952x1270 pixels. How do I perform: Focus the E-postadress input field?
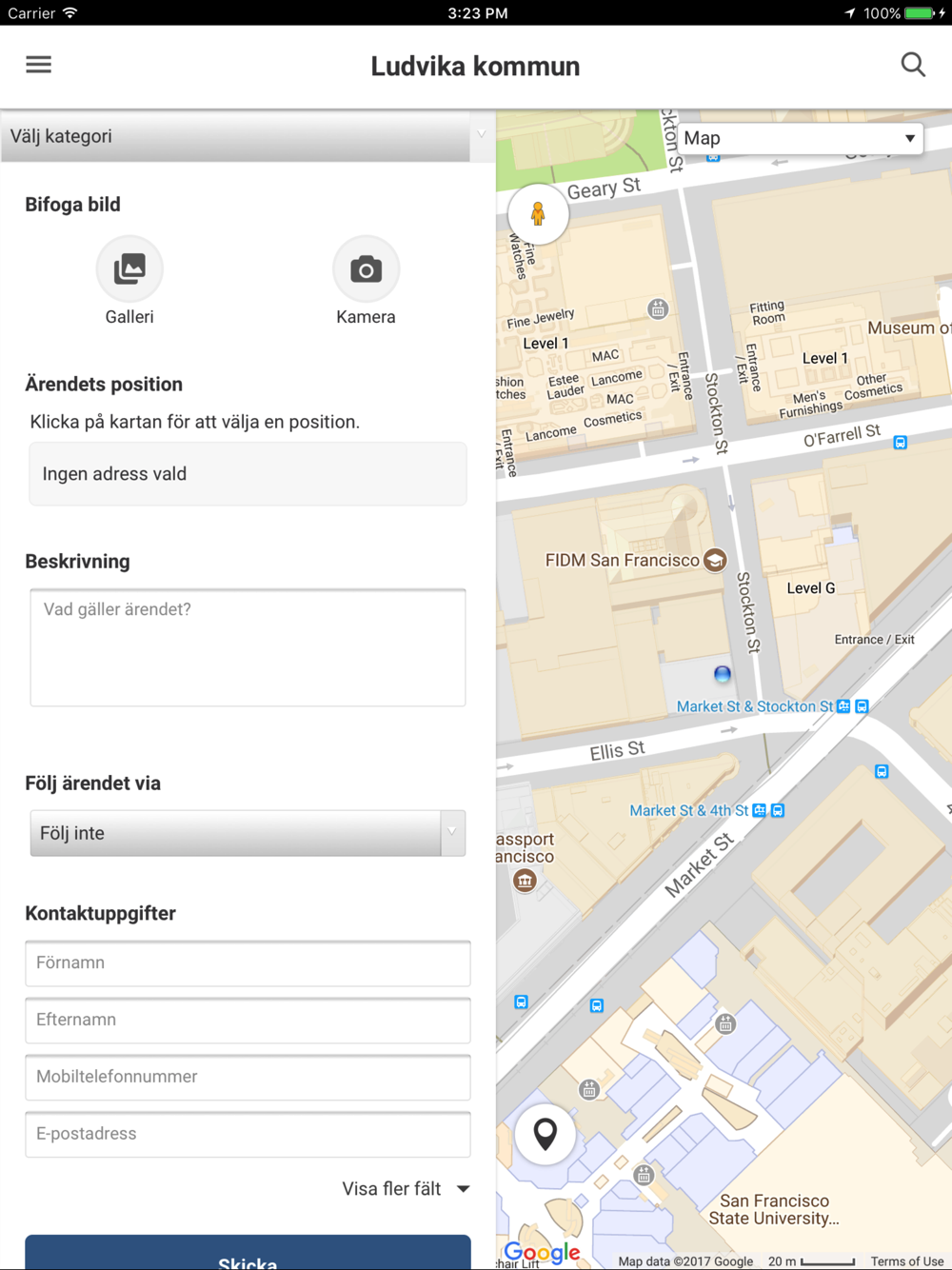click(248, 1135)
